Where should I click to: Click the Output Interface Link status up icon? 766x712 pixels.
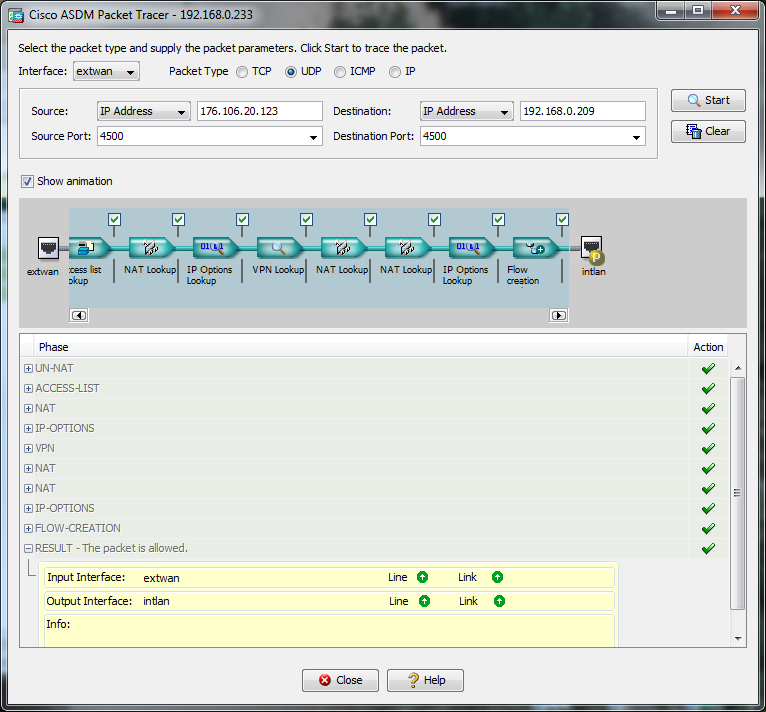(499, 601)
